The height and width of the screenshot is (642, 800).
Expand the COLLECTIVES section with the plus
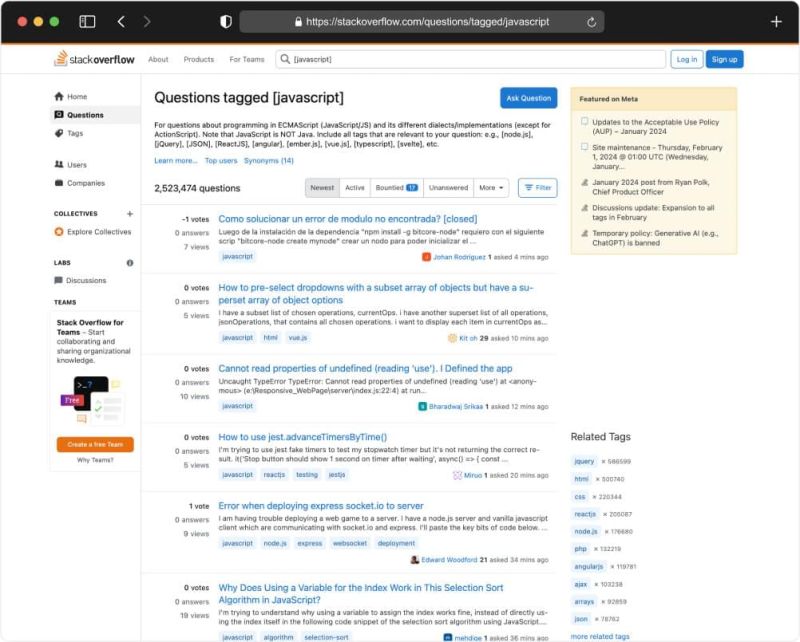click(128, 213)
